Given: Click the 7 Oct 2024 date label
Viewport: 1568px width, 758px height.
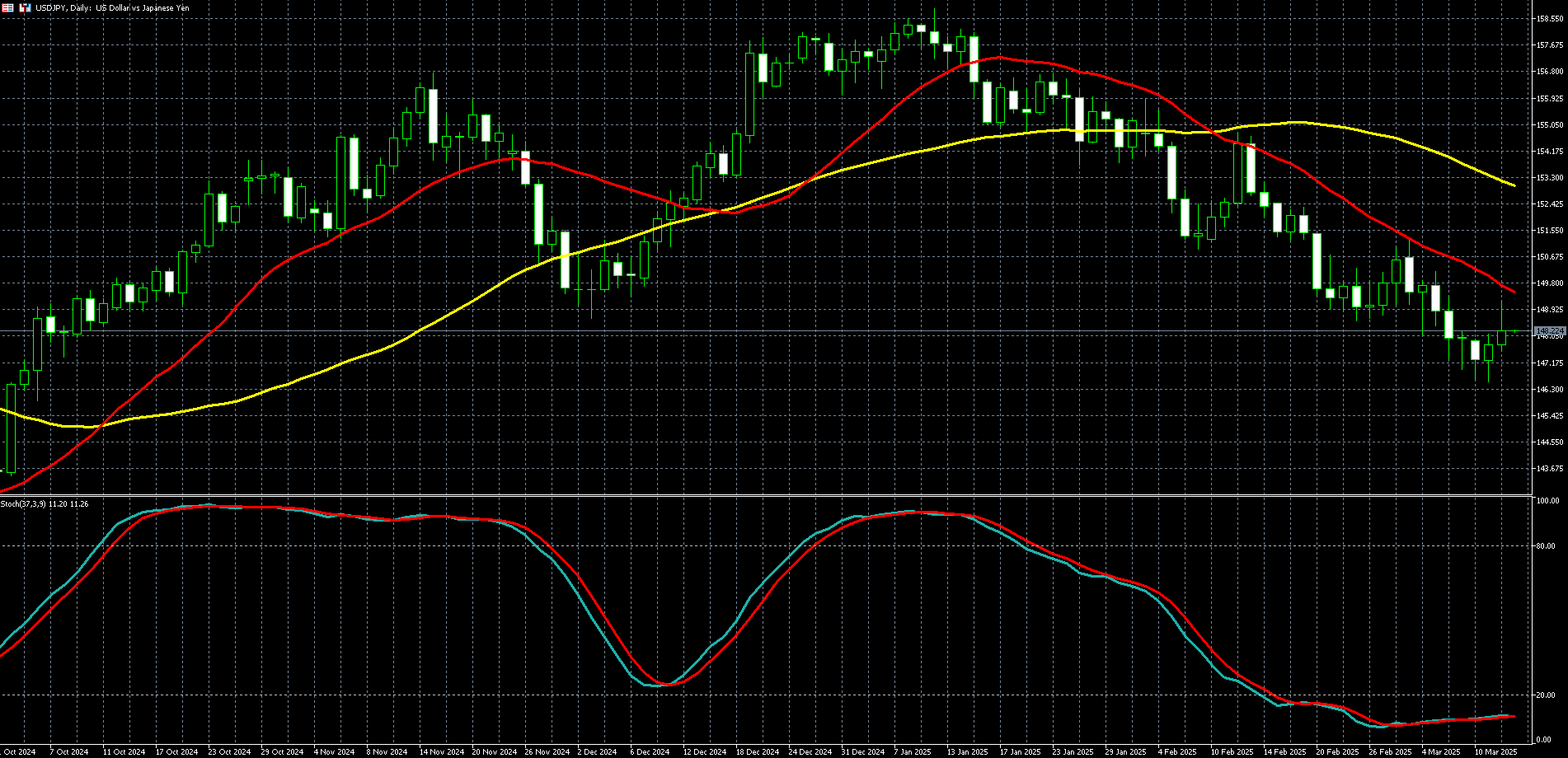Looking at the screenshot, I should point(69,751).
